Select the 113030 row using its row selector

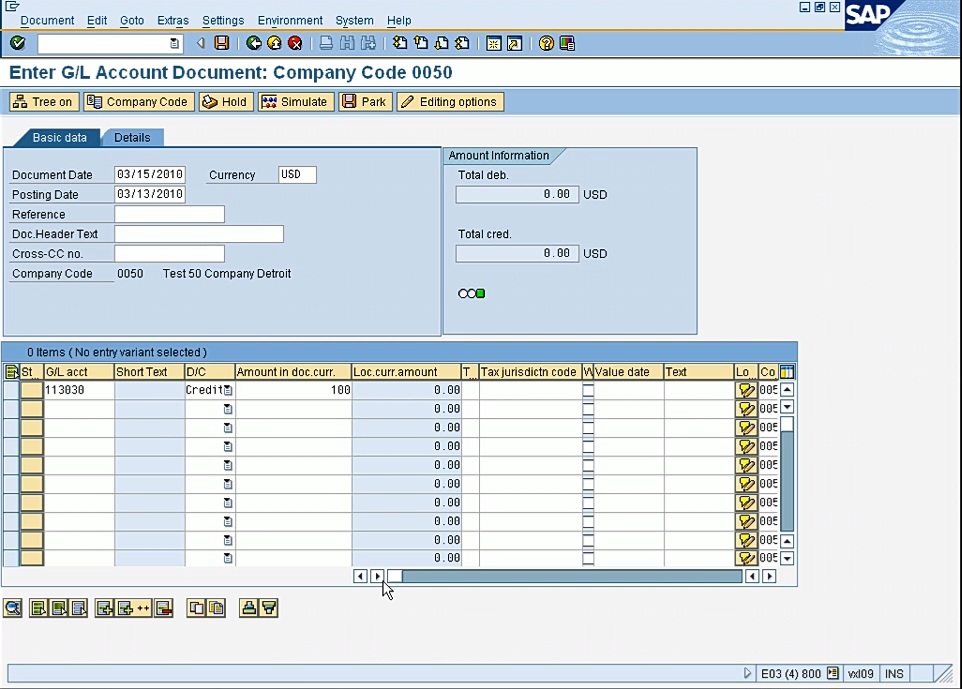tap(11, 390)
